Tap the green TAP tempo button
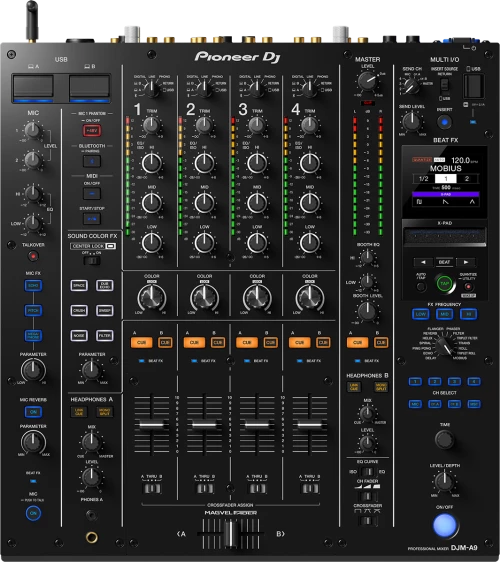The height and width of the screenshot is (562, 500). (x=444, y=284)
